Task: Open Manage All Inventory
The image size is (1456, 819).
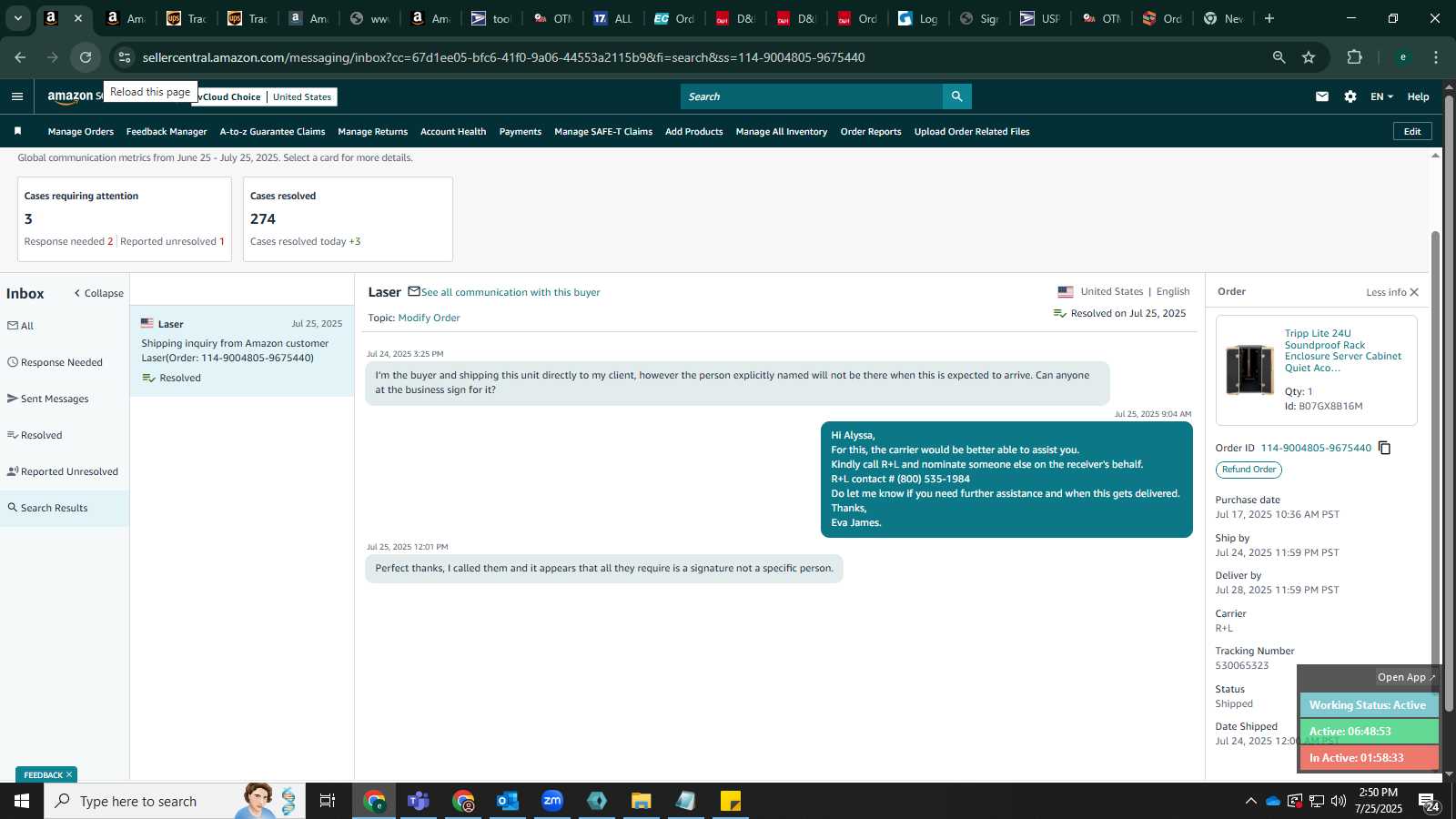Action: tap(781, 132)
